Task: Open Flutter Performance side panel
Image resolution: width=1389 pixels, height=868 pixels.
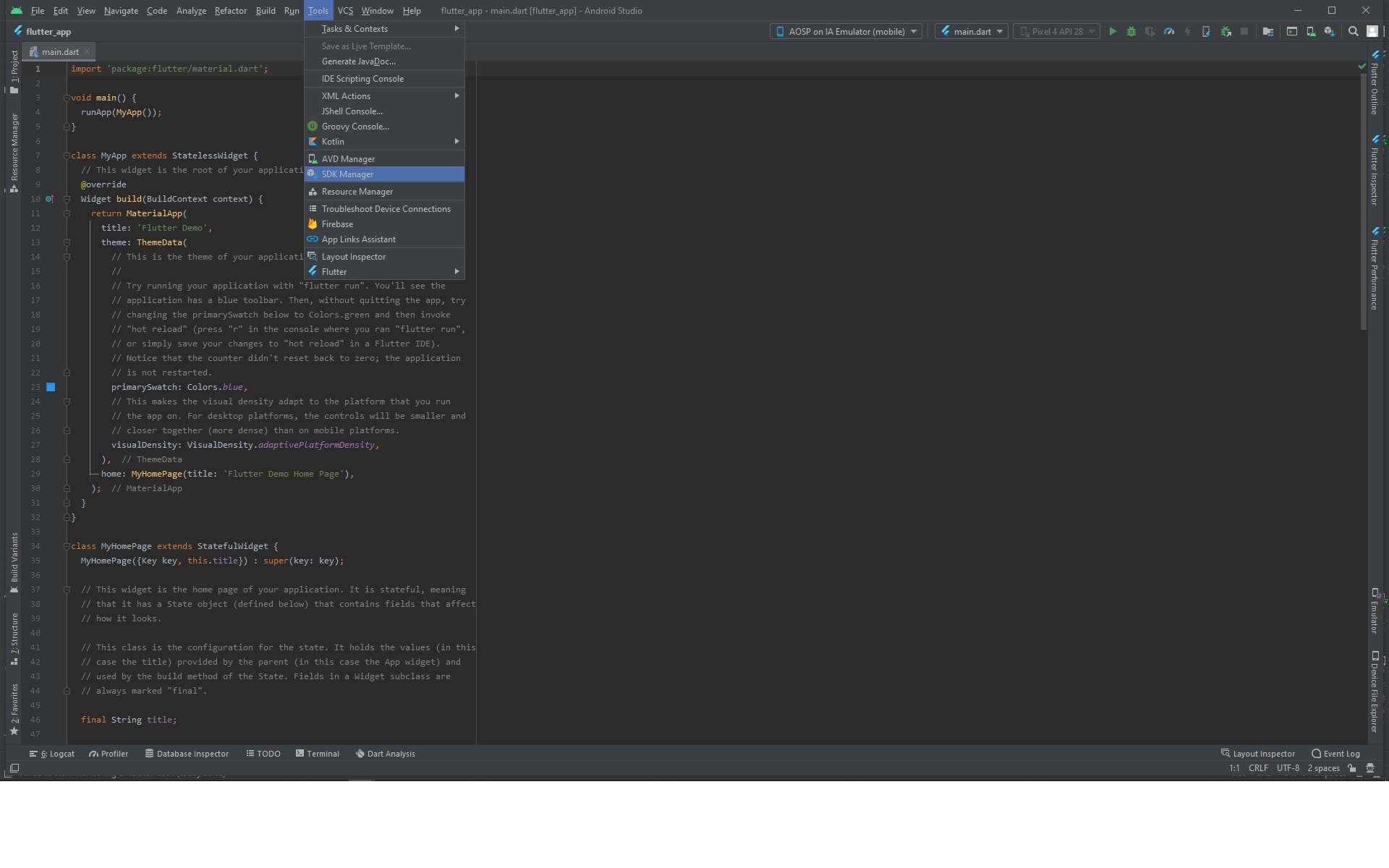Action: pos(1375,268)
